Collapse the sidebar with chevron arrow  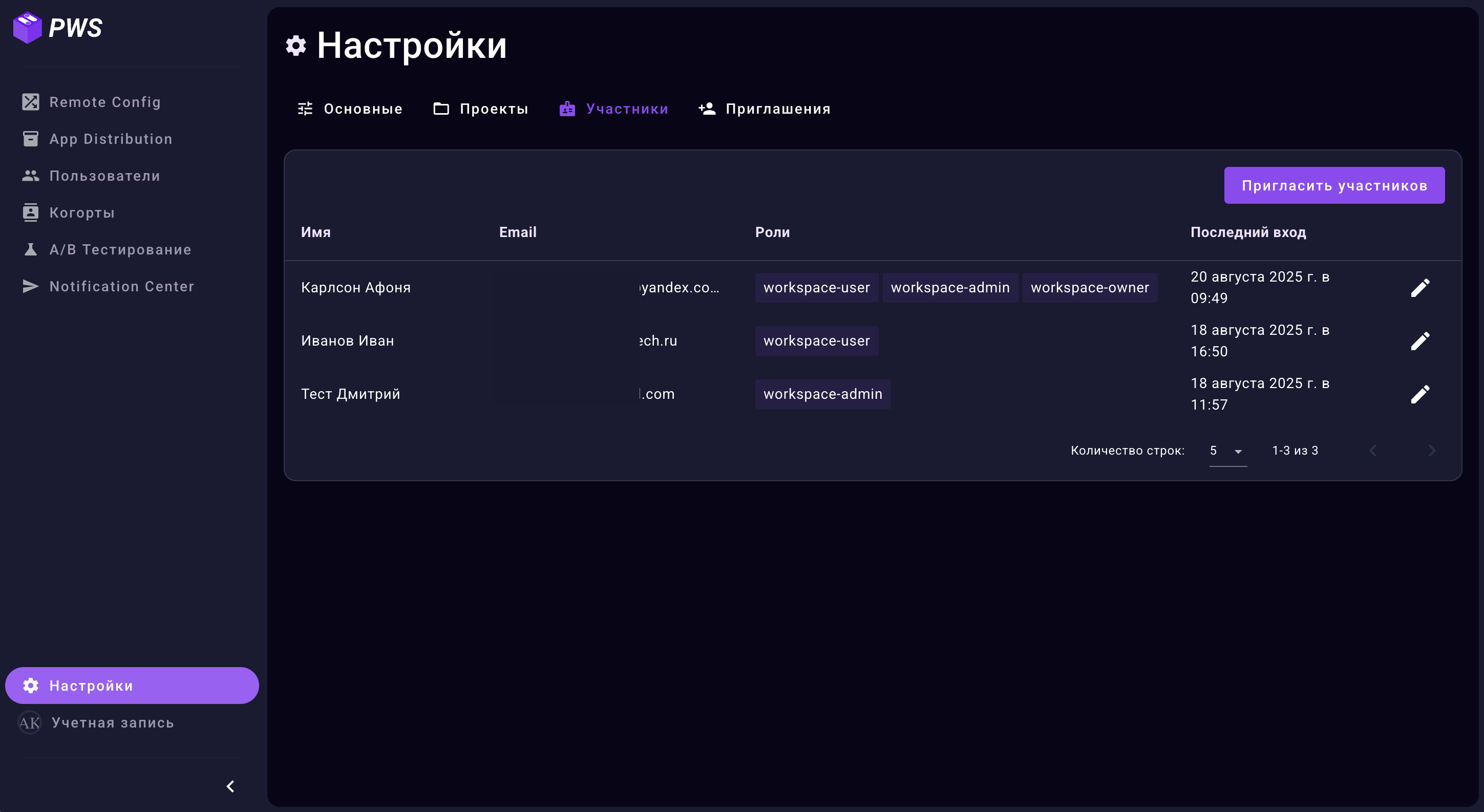point(230,786)
